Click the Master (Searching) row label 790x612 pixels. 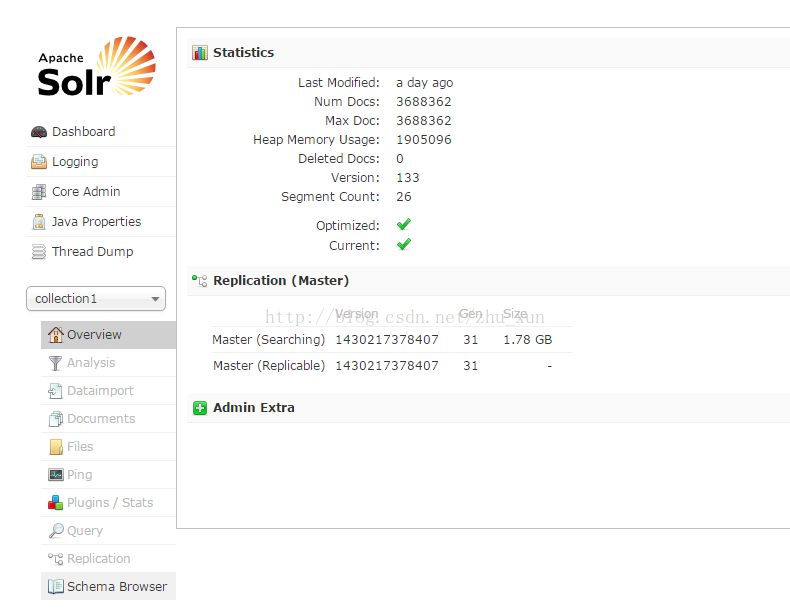coord(269,339)
